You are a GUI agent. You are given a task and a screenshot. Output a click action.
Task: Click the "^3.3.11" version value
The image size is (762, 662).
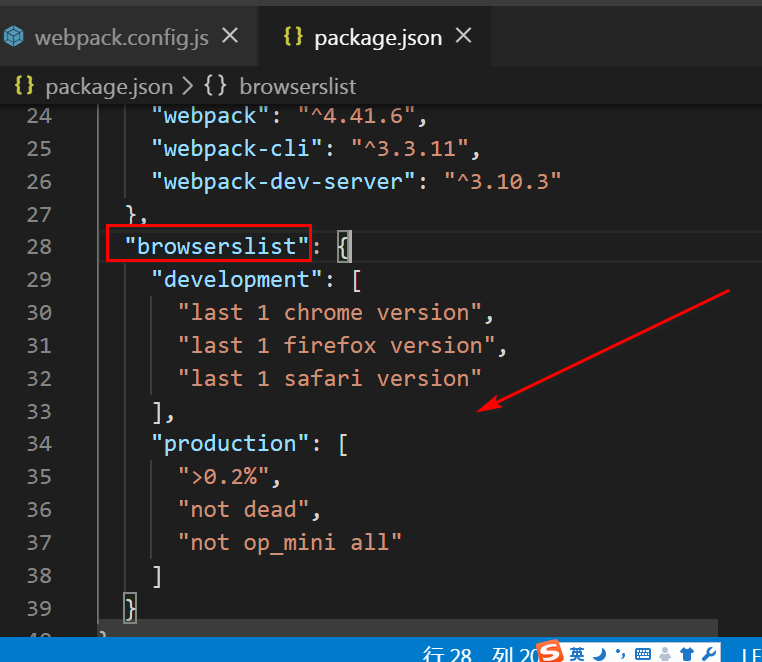pyautogui.click(x=410, y=148)
